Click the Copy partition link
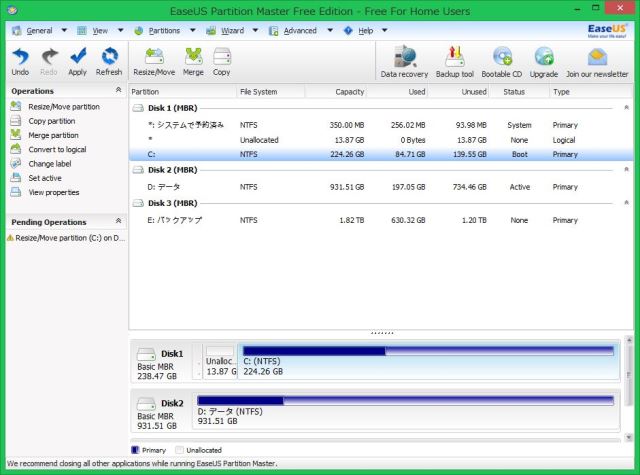This screenshot has height=475, width=640. coord(51,121)
